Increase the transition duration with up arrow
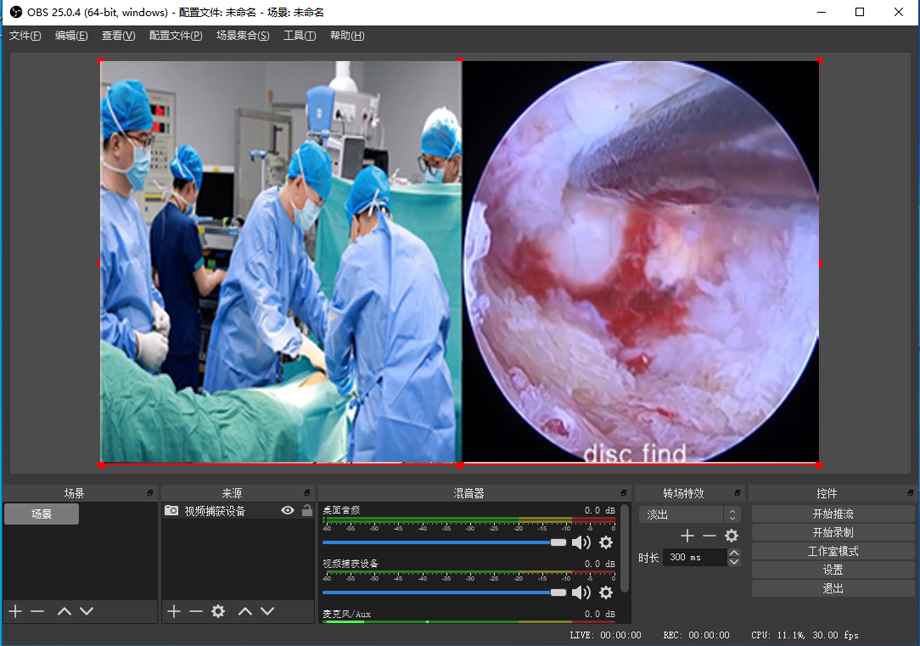Image resolution: width=920 pixels, height=646 pixels. (734, 552)
